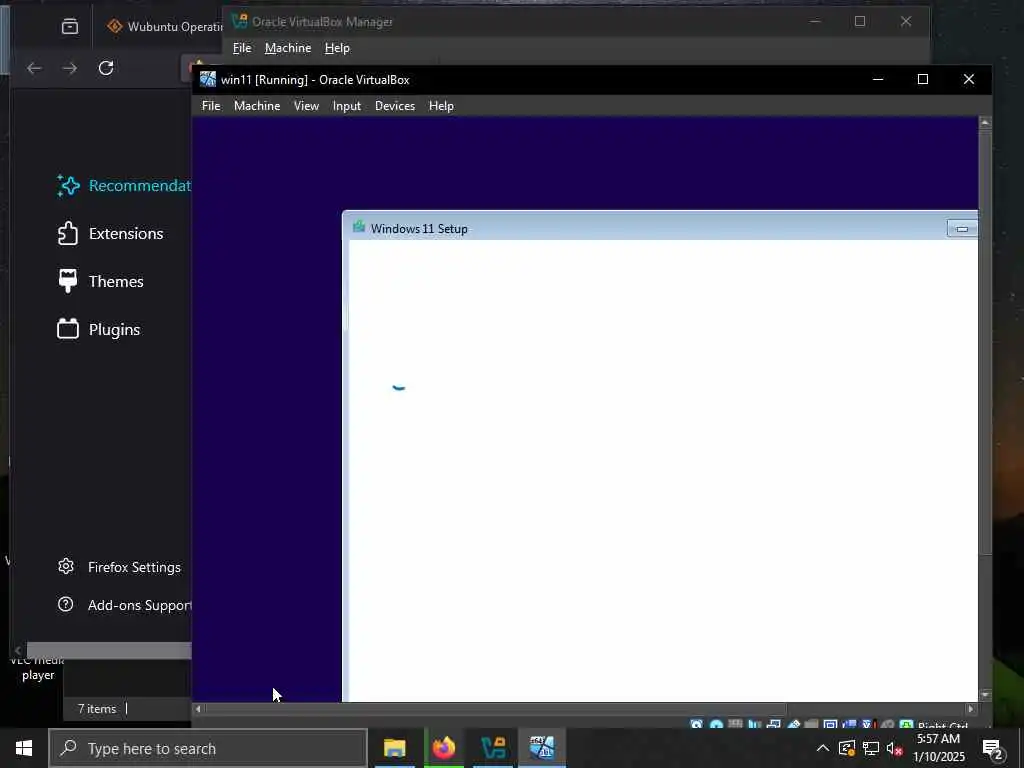The width and height of the screenshot is (1024, 768).
Task: Open the network tray icon
Action: pos(871,748)
